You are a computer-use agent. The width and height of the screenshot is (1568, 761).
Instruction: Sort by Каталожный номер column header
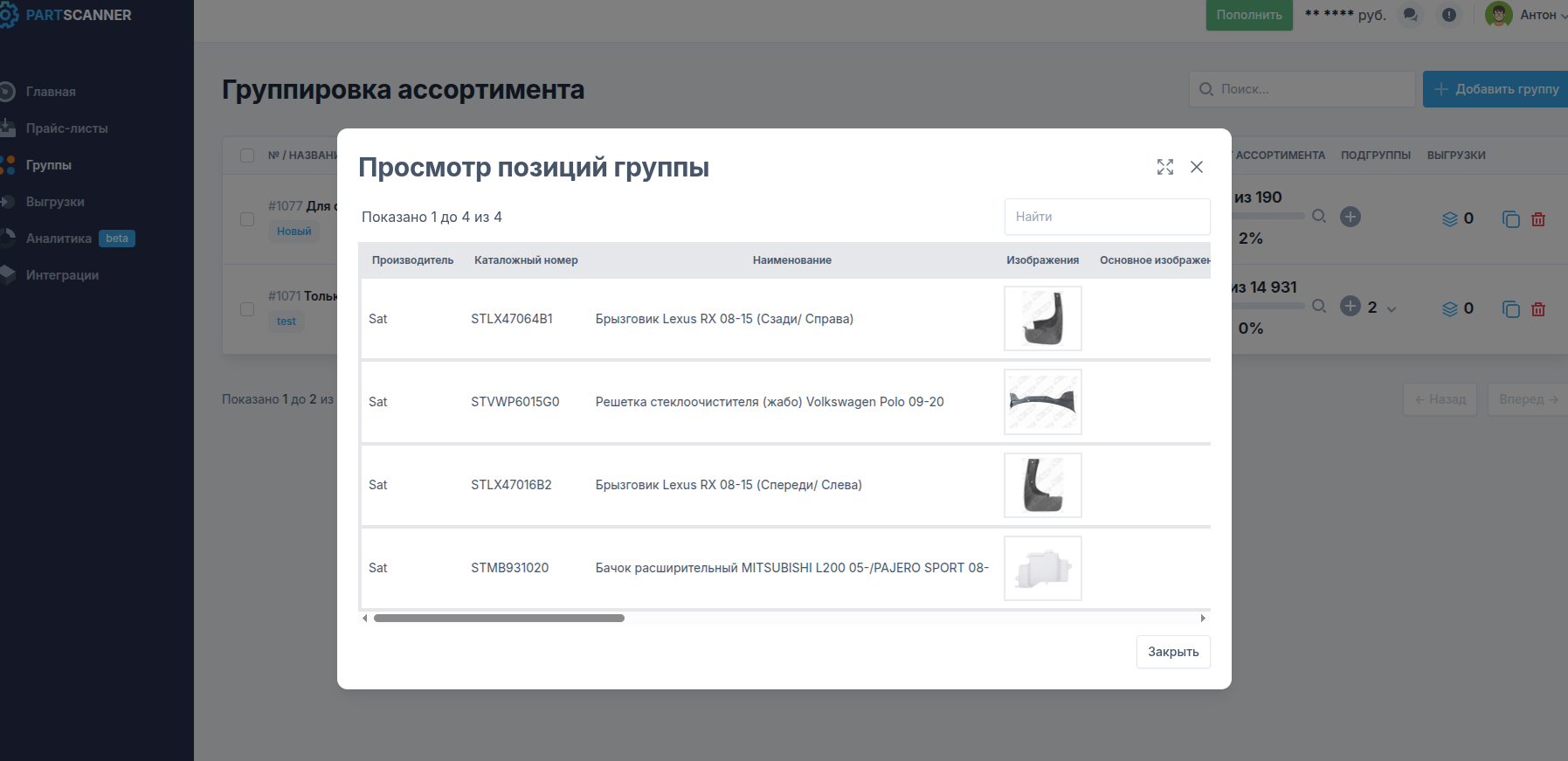click(526, 260)
